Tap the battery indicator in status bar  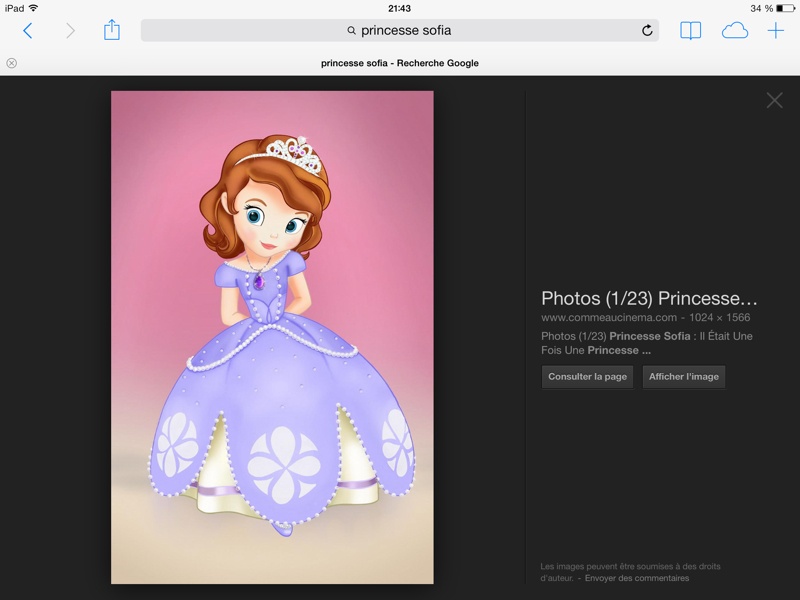coord(786,8)
